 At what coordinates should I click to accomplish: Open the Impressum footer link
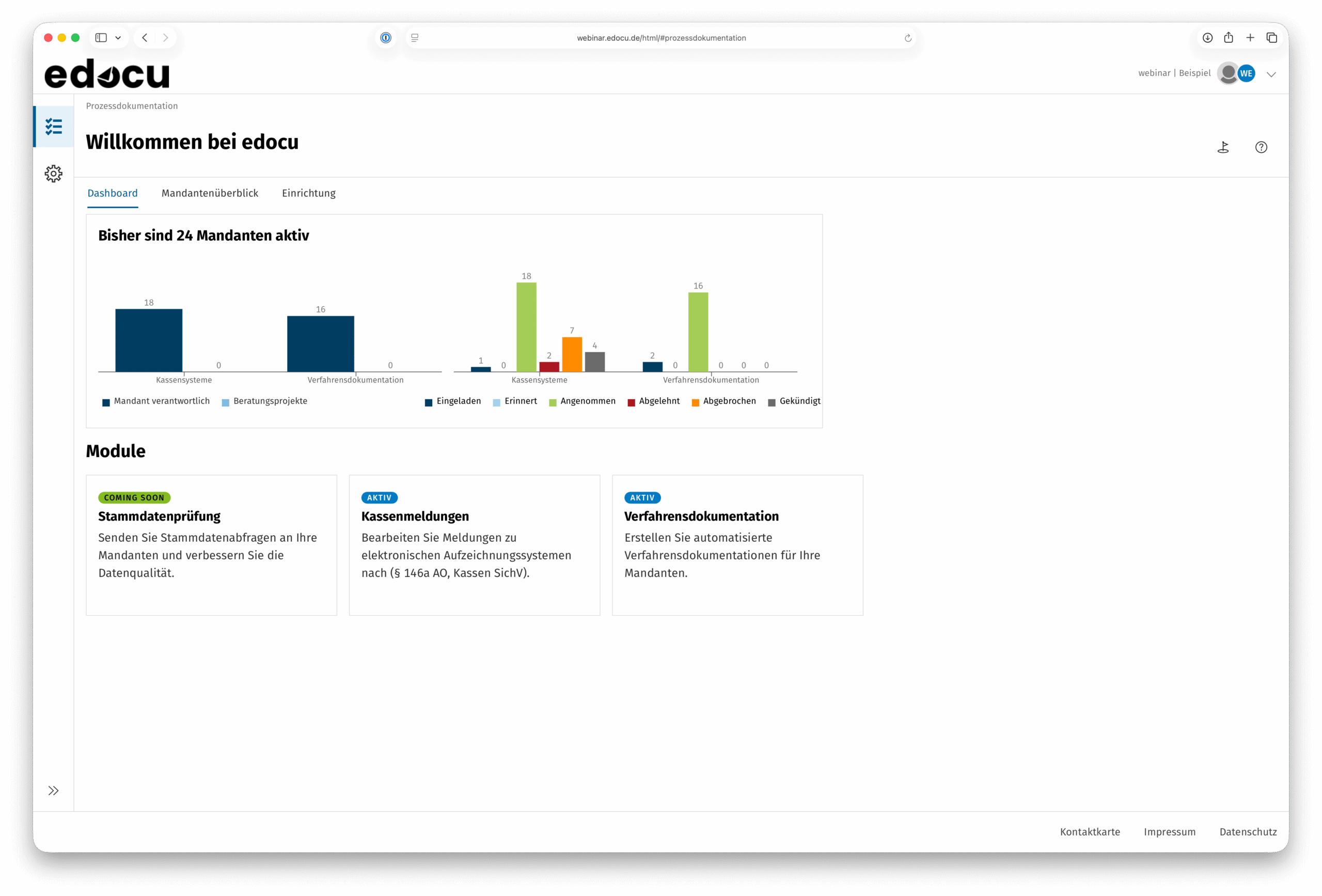(x=1169, y=831)
